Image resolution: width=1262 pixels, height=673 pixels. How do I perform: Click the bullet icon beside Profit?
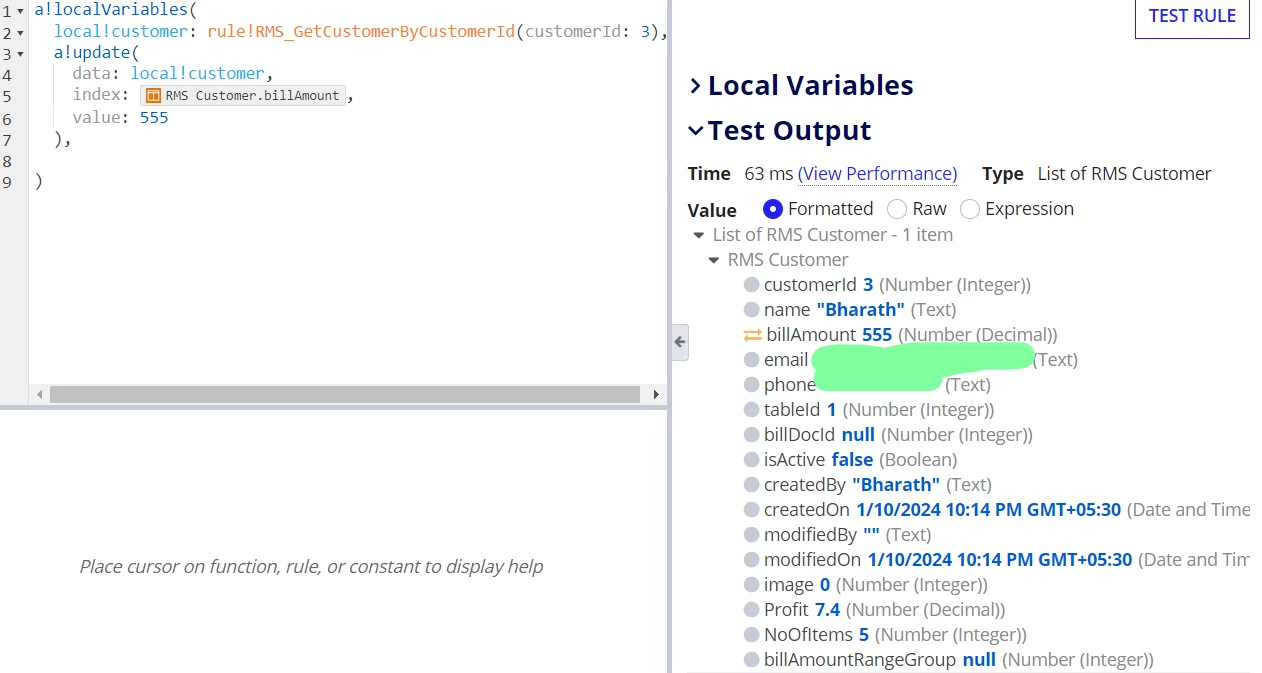tap(752, 610)
